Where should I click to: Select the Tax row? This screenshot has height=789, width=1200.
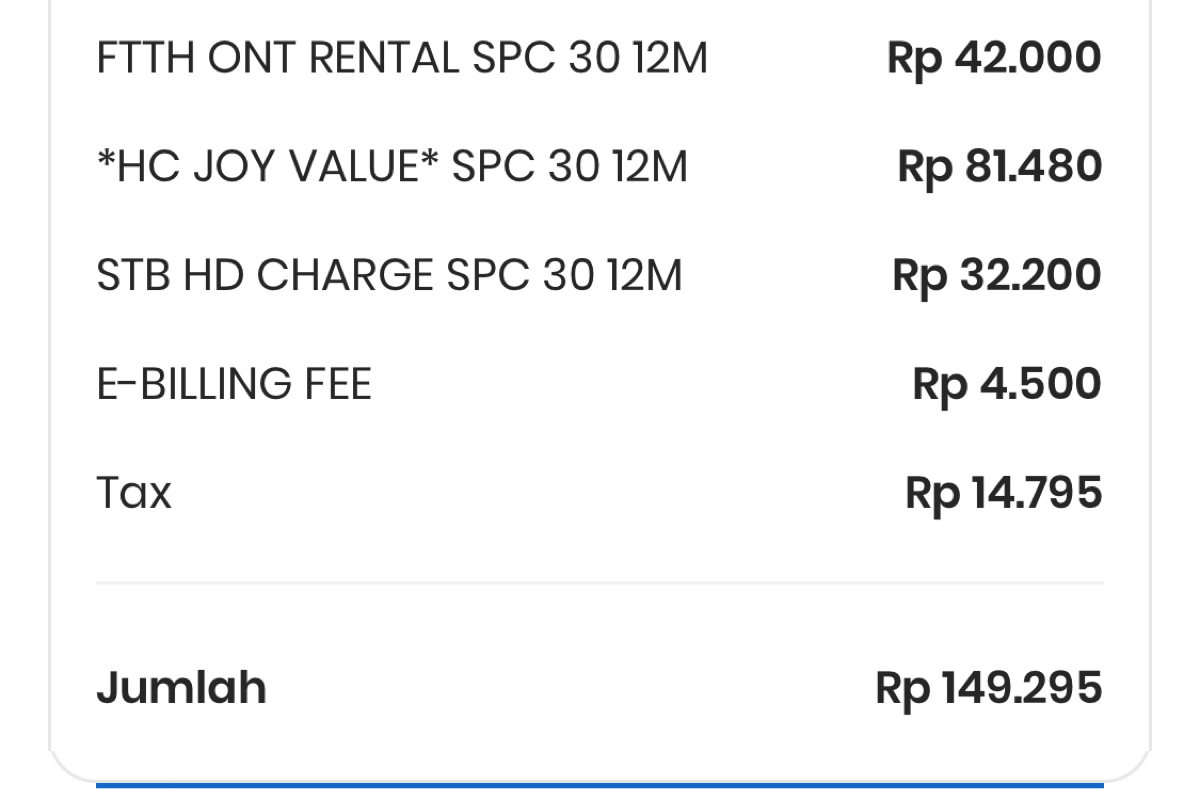[x=132, y=492]
